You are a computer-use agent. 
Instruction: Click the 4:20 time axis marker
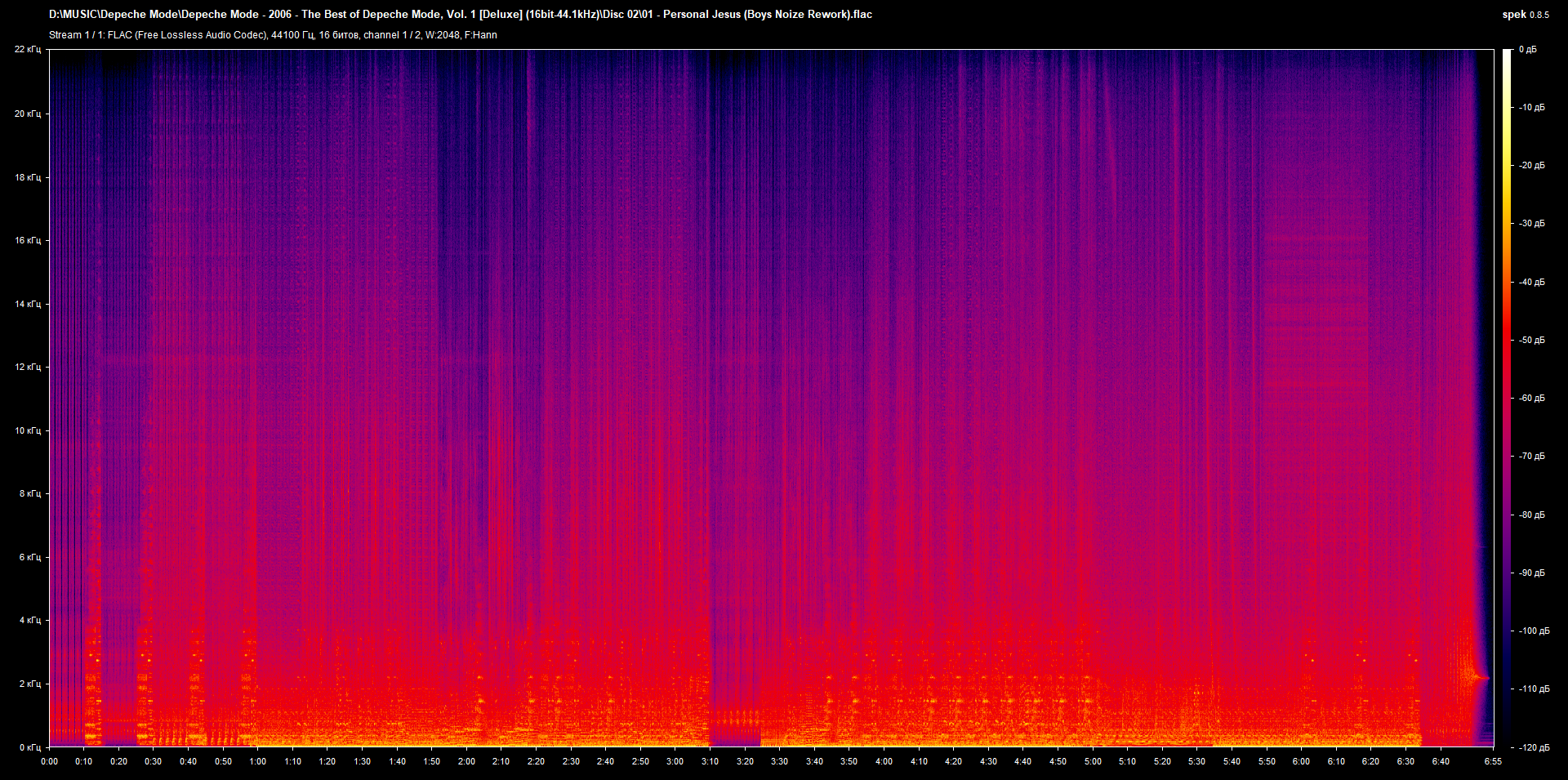(x=953, y=761)
